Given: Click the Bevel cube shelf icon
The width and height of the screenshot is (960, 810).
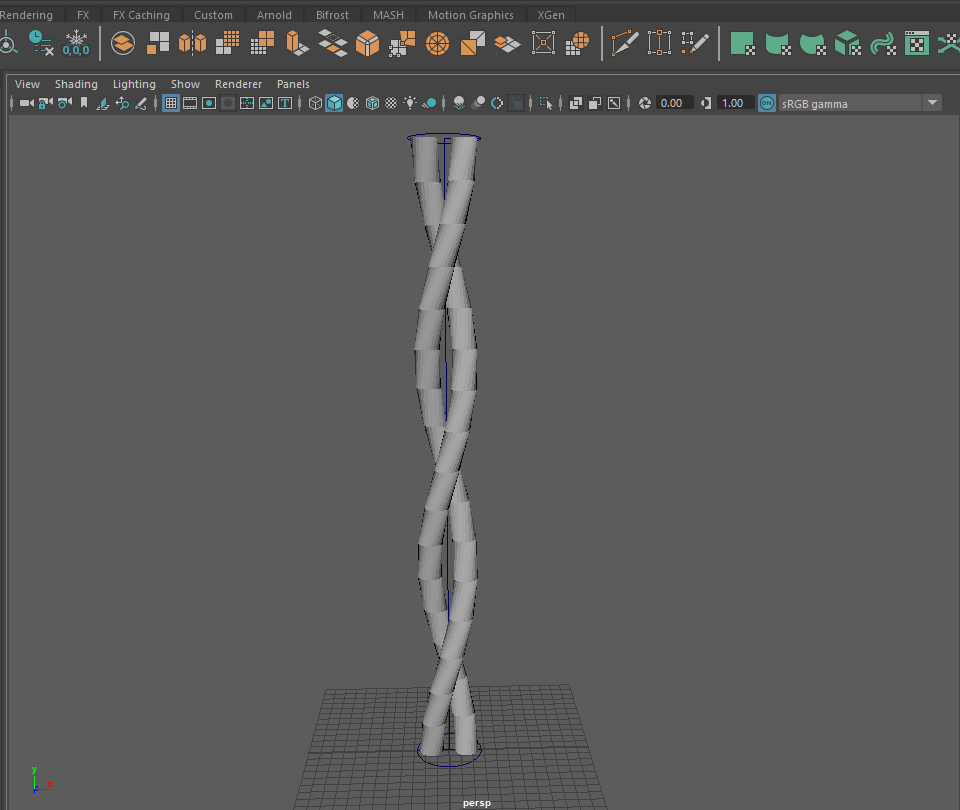Looking at the screenshot, I should (x=367, y=43).
